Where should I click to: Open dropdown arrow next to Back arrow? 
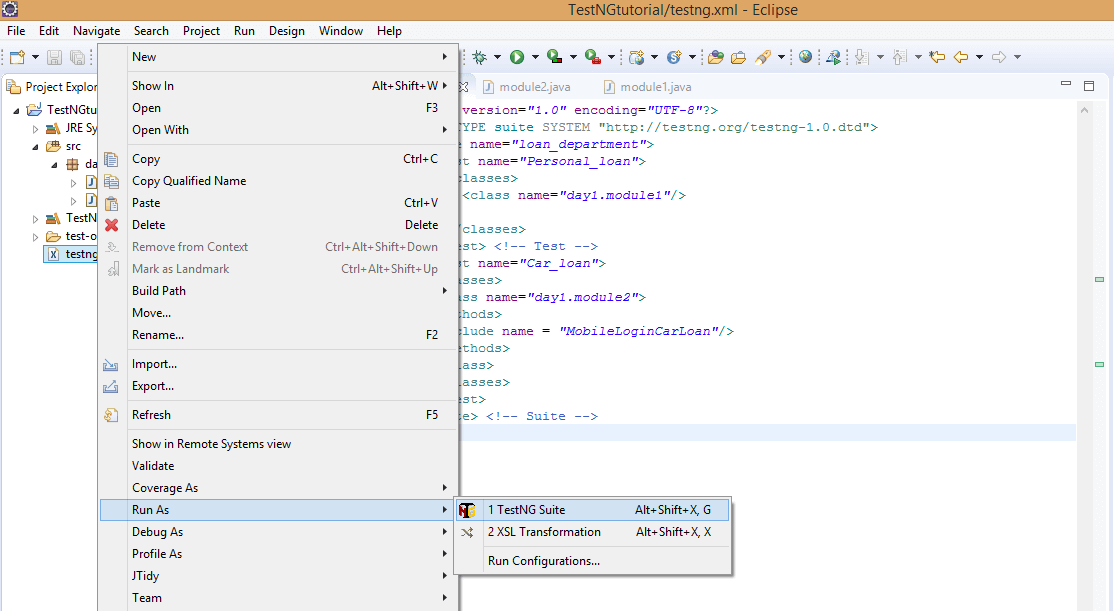(979, 57)
